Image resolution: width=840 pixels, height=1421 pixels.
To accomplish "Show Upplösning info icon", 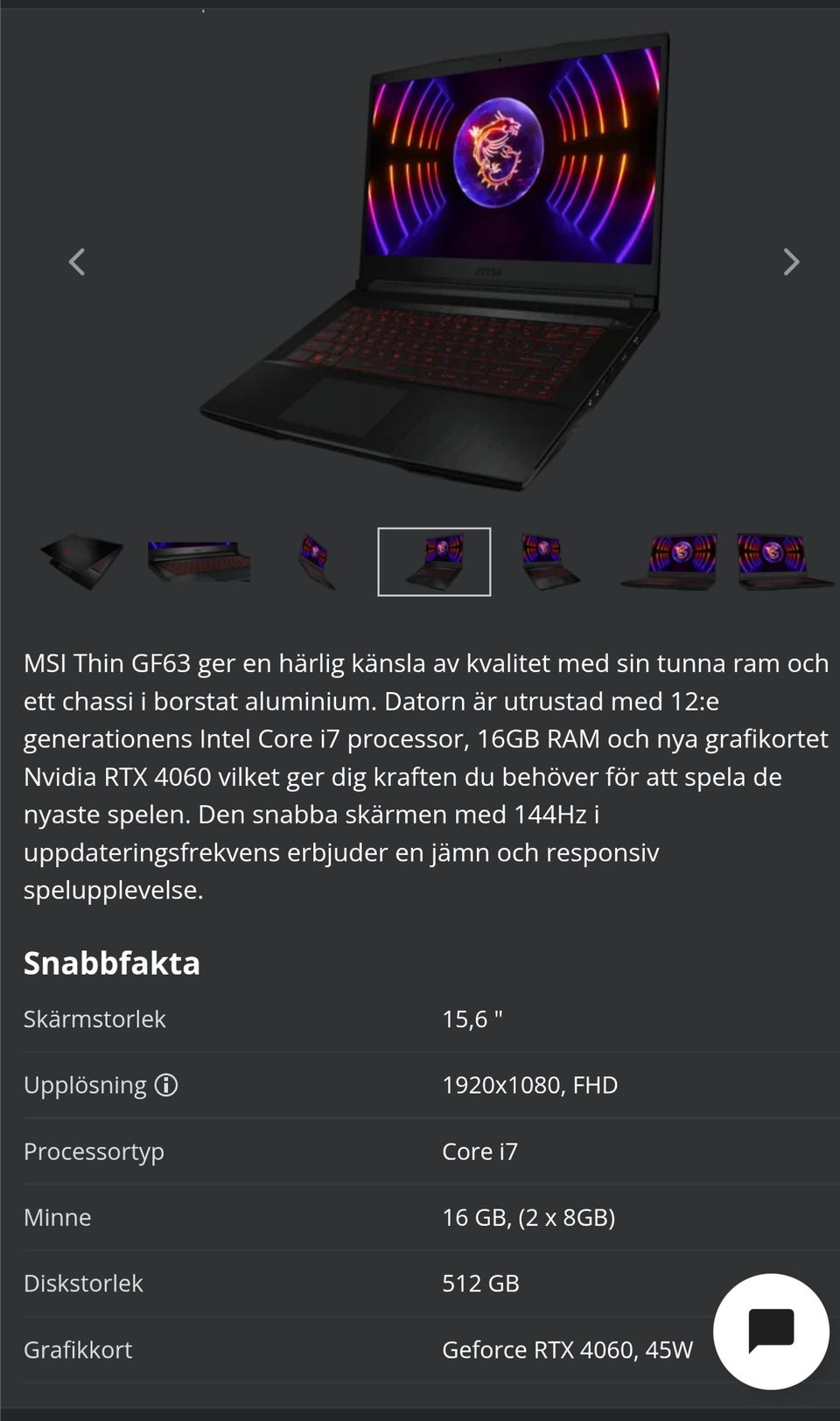I will click(x=166, y=1085).
